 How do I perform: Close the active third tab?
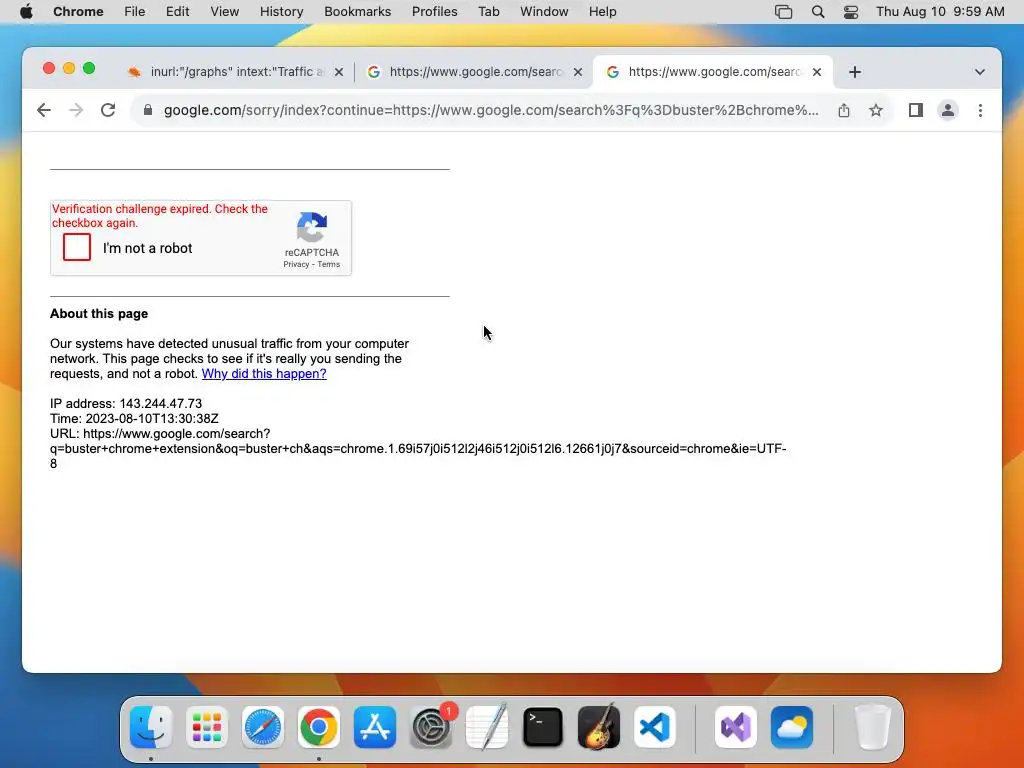point(817,72)
